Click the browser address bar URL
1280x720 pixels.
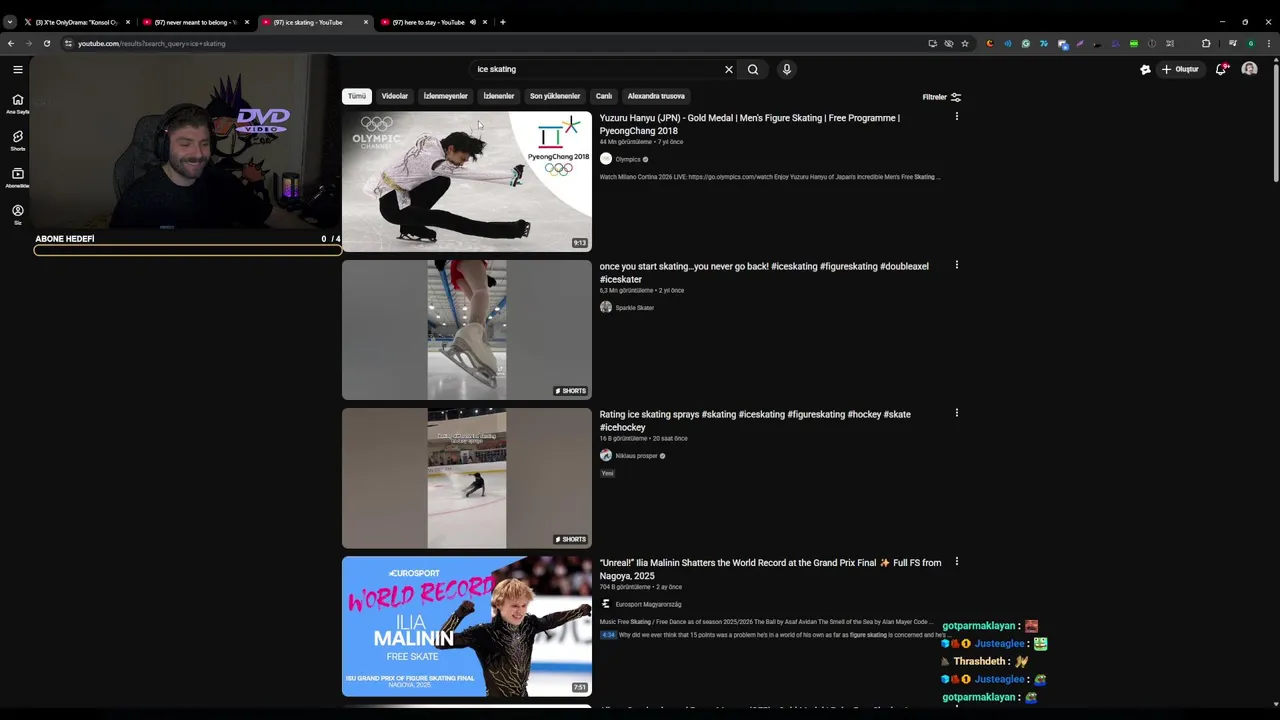tap(152, 43)
